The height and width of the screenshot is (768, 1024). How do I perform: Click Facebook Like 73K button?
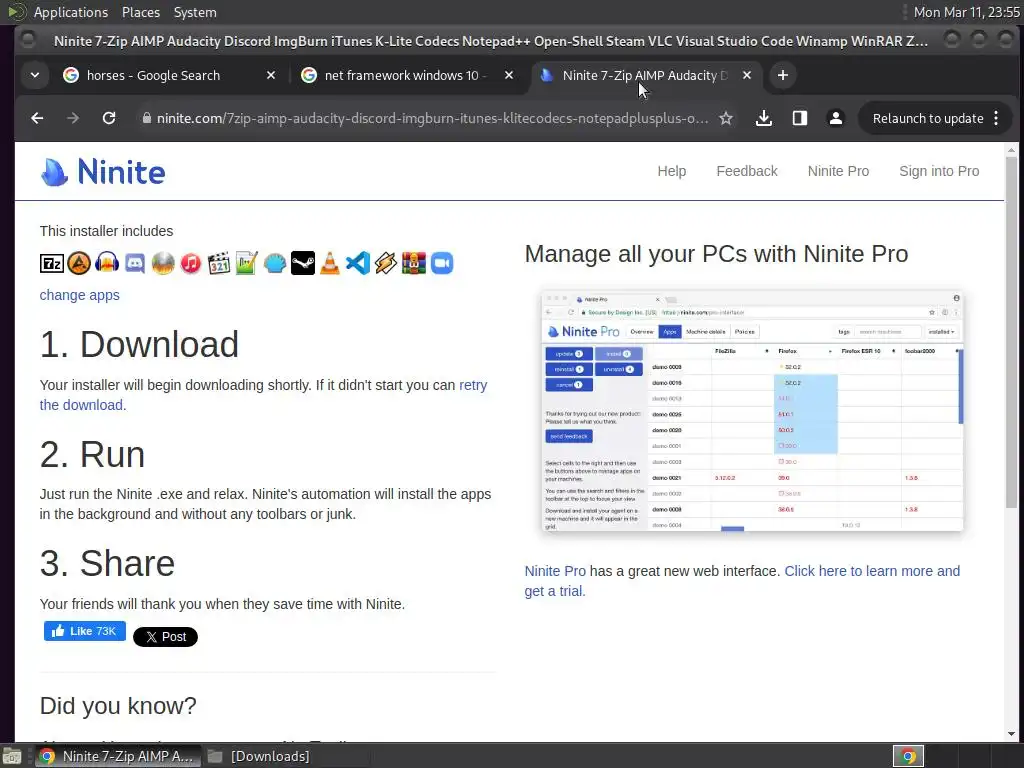[x=85, y=631]
